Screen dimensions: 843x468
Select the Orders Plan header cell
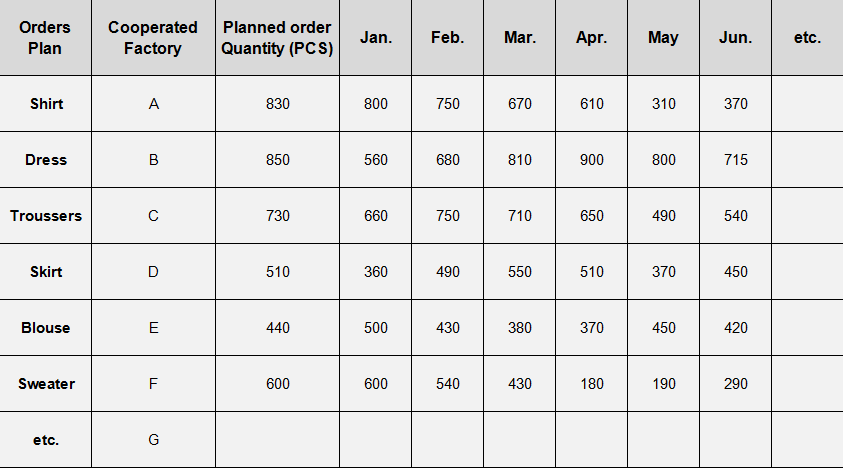click(45, 38)
